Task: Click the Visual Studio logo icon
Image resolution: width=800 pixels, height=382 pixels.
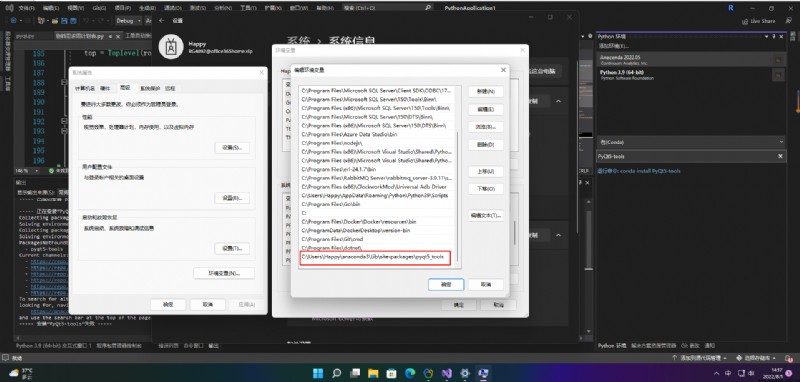Action: click(x=9, y=8)
